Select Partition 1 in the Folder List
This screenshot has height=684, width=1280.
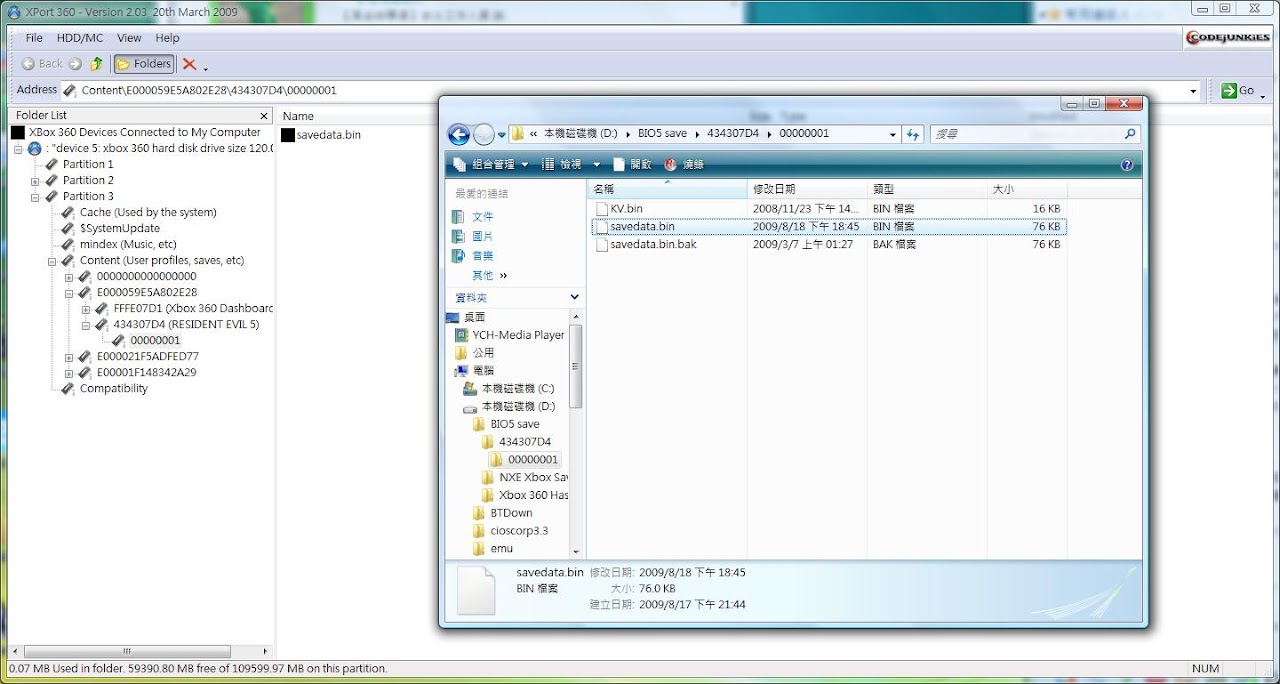pyautogui.click(x=88, y=164)
